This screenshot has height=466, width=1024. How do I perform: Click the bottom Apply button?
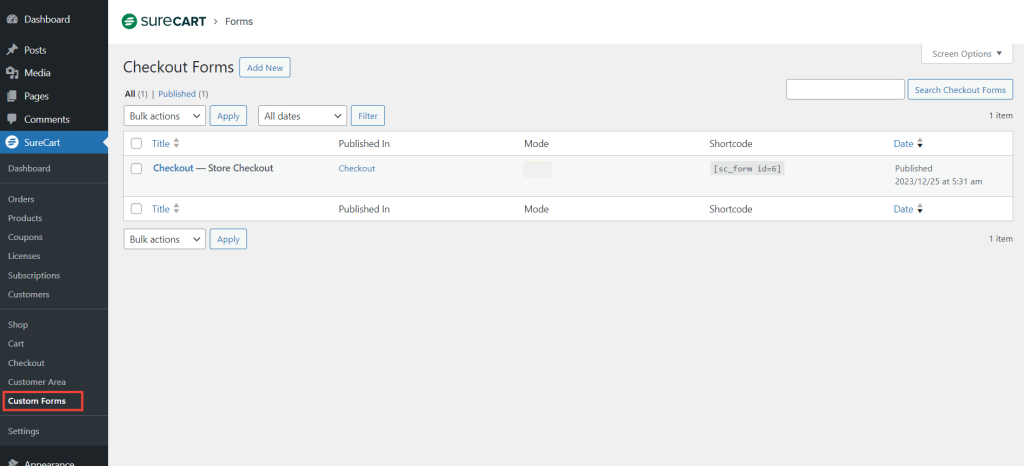click(x=228, y=239)
